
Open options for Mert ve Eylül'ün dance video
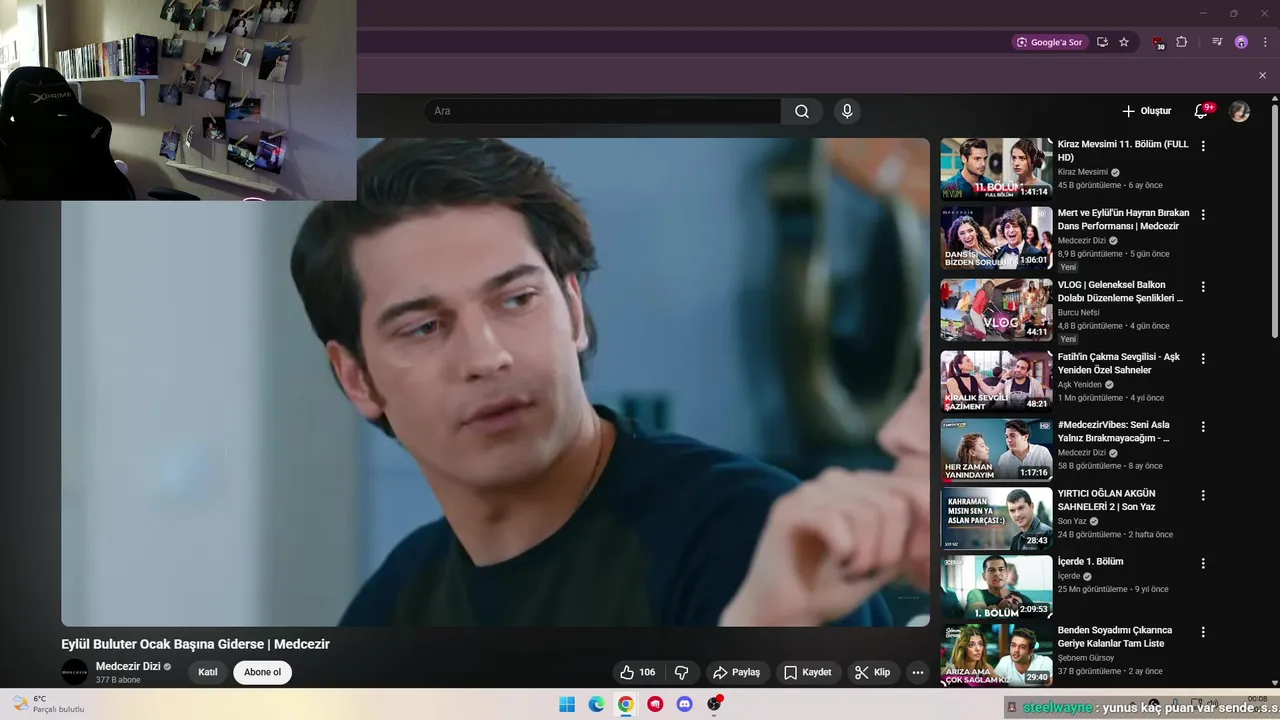pos(1203,214)
